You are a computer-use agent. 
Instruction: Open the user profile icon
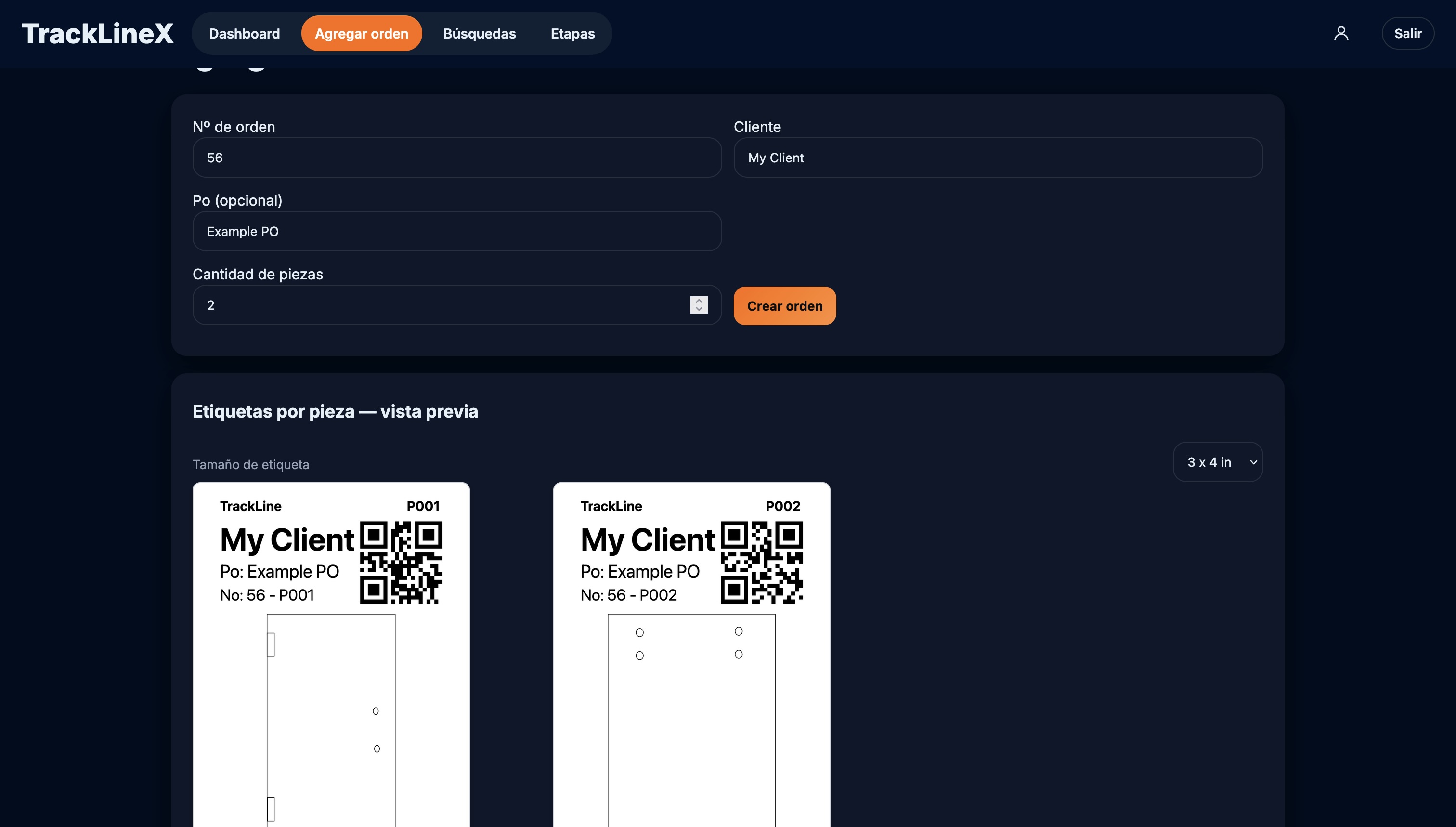pos(1341,34)
